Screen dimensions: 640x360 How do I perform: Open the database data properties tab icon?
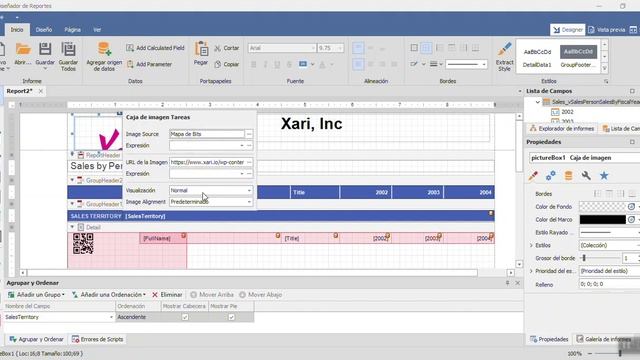pyautogui.click(x=568, y=176)
